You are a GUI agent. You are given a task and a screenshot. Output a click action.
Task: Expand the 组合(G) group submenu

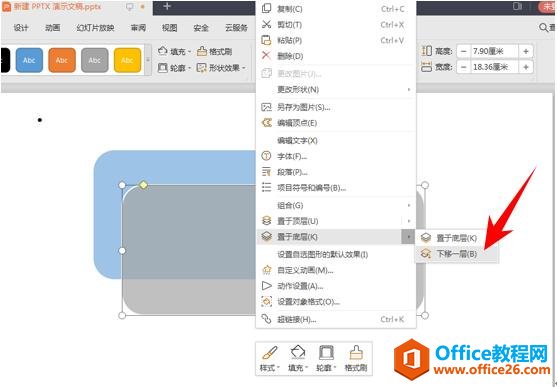point(336,205)
